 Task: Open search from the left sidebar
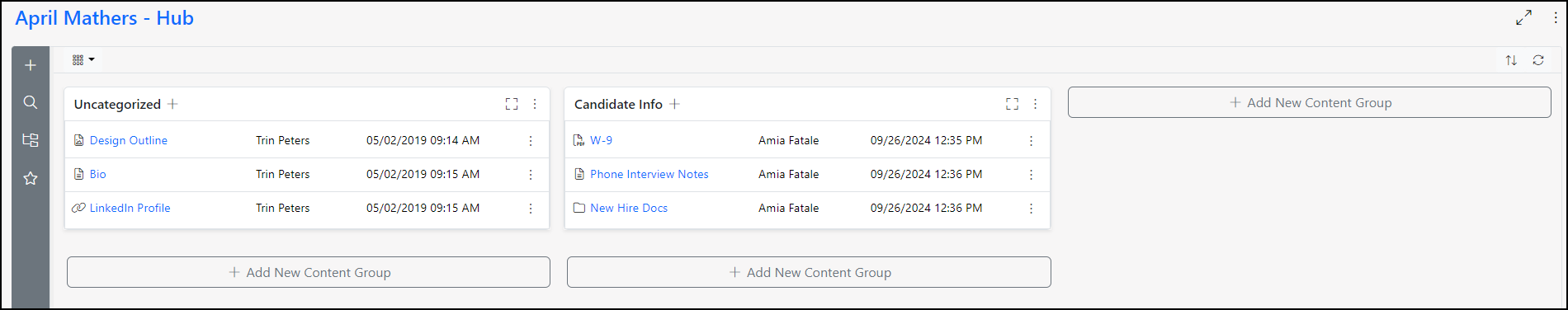click(x=31, y=102)
